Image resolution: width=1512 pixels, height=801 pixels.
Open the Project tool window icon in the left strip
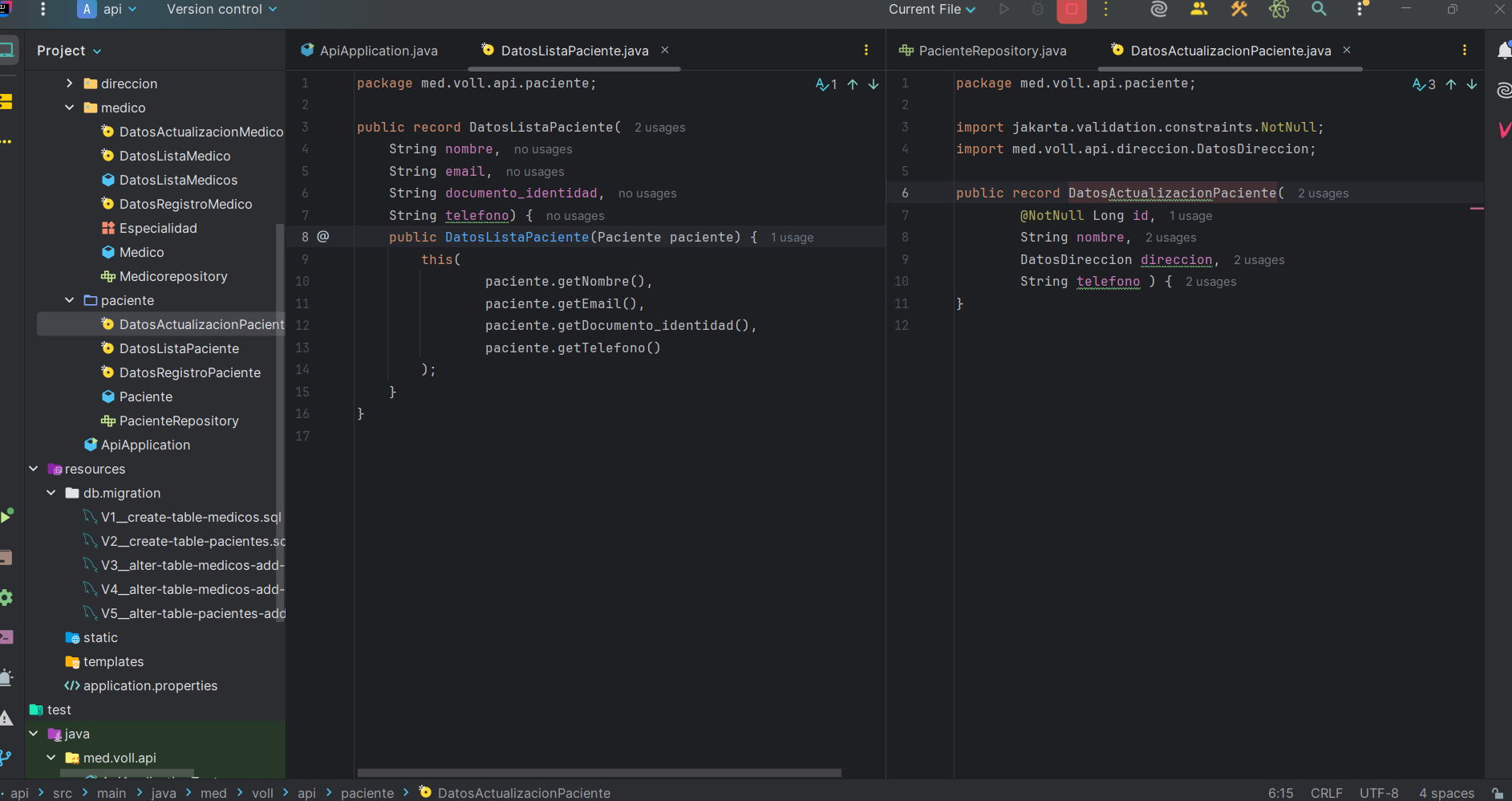[x=6, y=51]
